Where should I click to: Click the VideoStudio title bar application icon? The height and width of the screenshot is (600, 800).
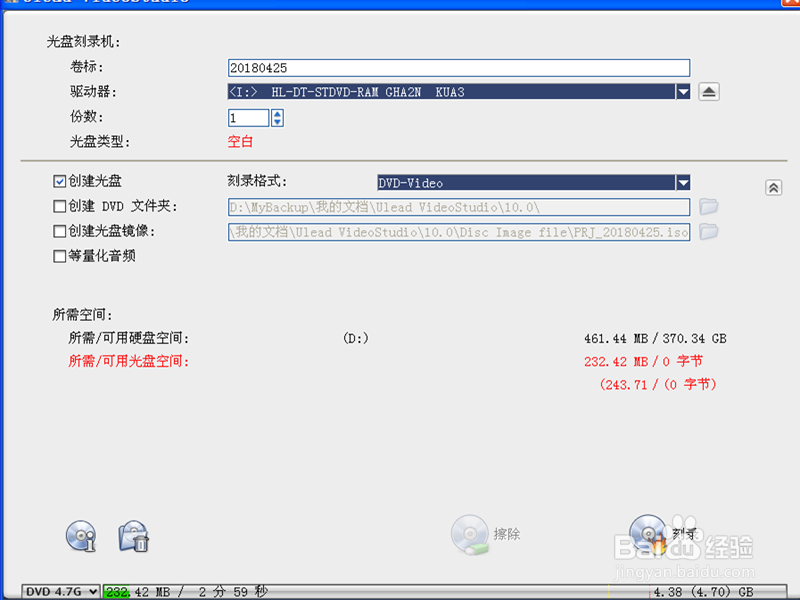[x=10, y=3]
